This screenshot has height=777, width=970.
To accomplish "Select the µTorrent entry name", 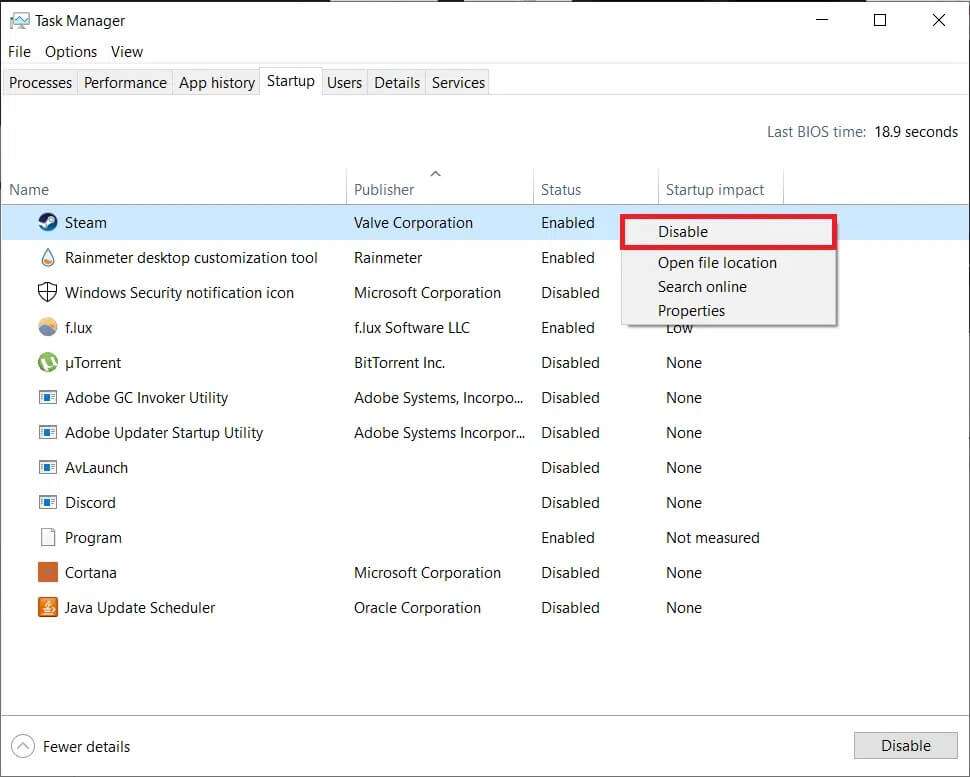I will click(93, 363).
